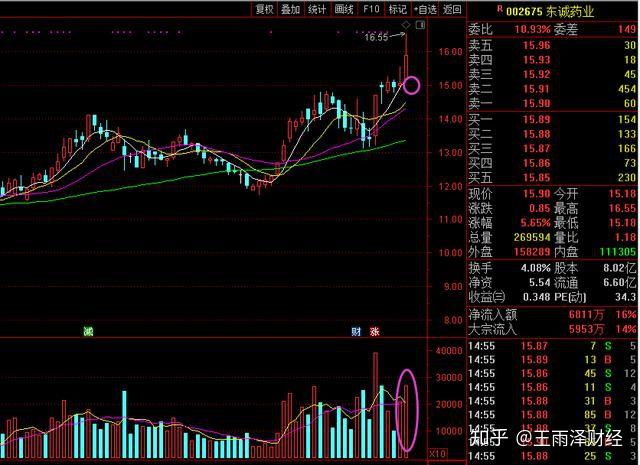Image resolution: width=640 pixels, height=465 pixels.
Task: Toggle the side panel icon beside diamond
Action: click(420, 25)
